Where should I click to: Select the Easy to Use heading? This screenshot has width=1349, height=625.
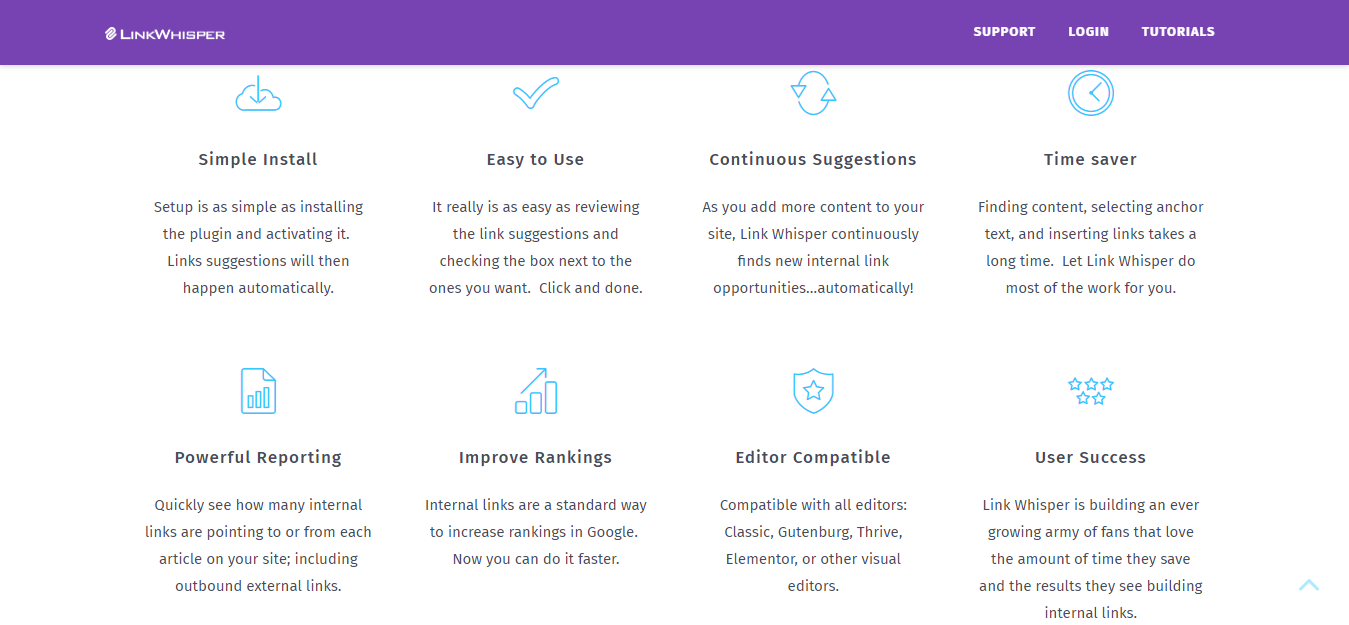pos(535,159)
